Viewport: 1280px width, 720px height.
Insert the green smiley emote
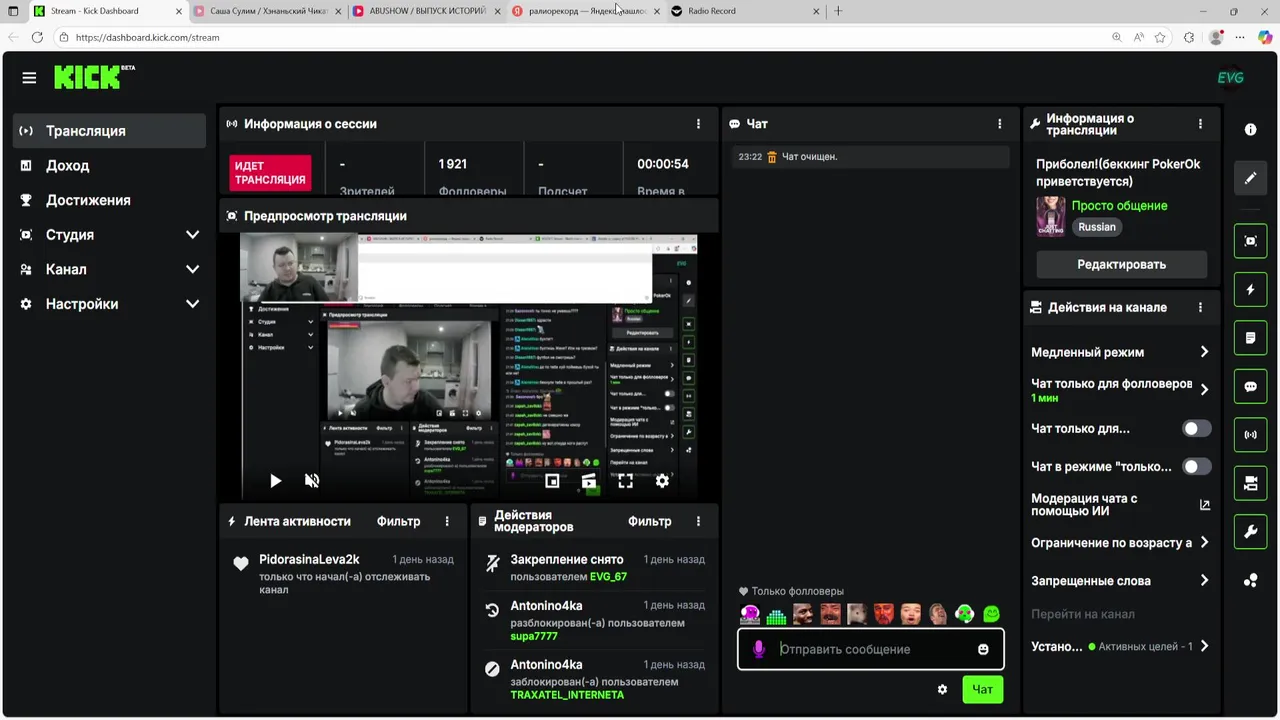point(991,614)
